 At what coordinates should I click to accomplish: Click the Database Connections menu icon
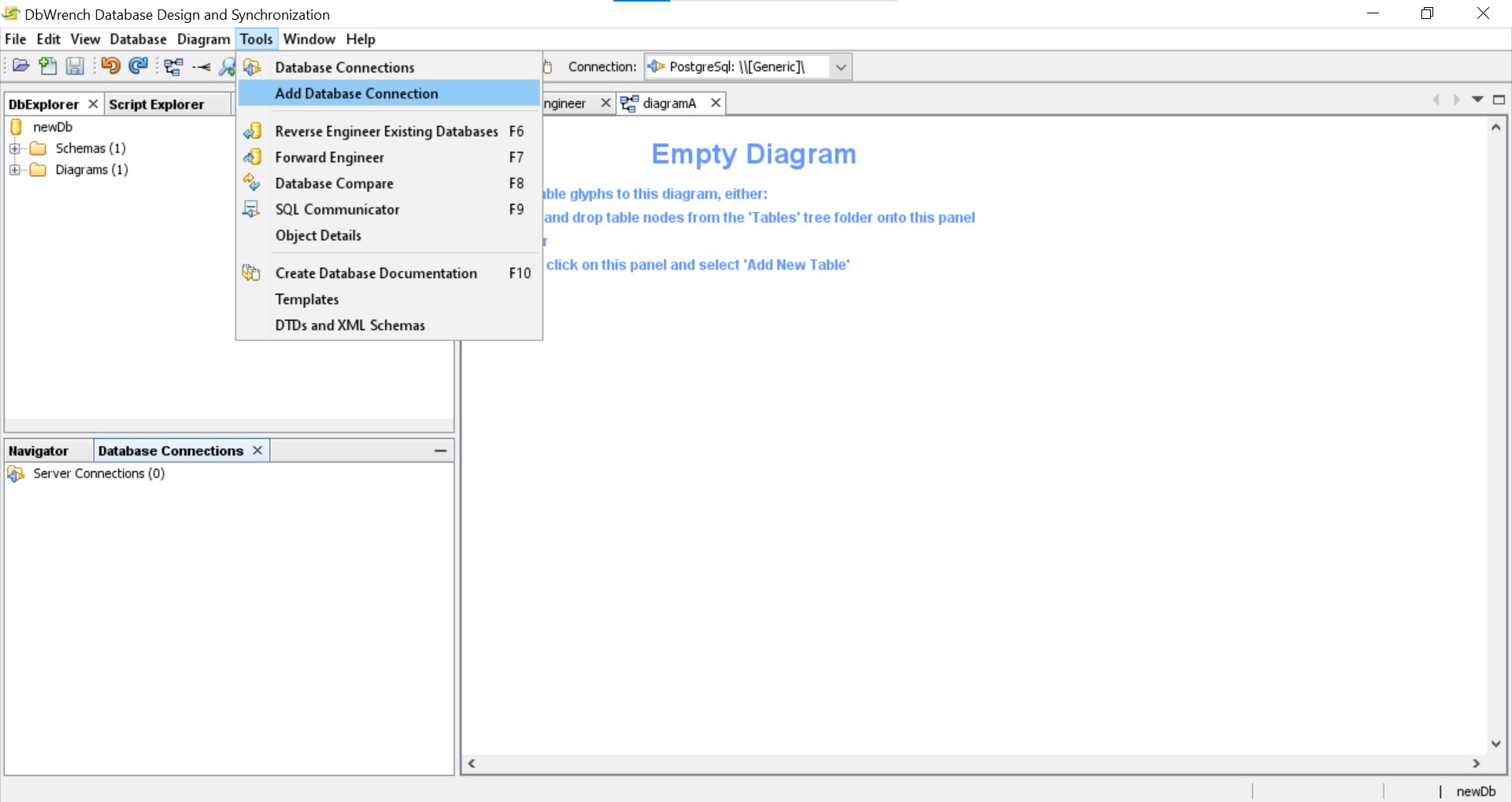tap(252, 67)
